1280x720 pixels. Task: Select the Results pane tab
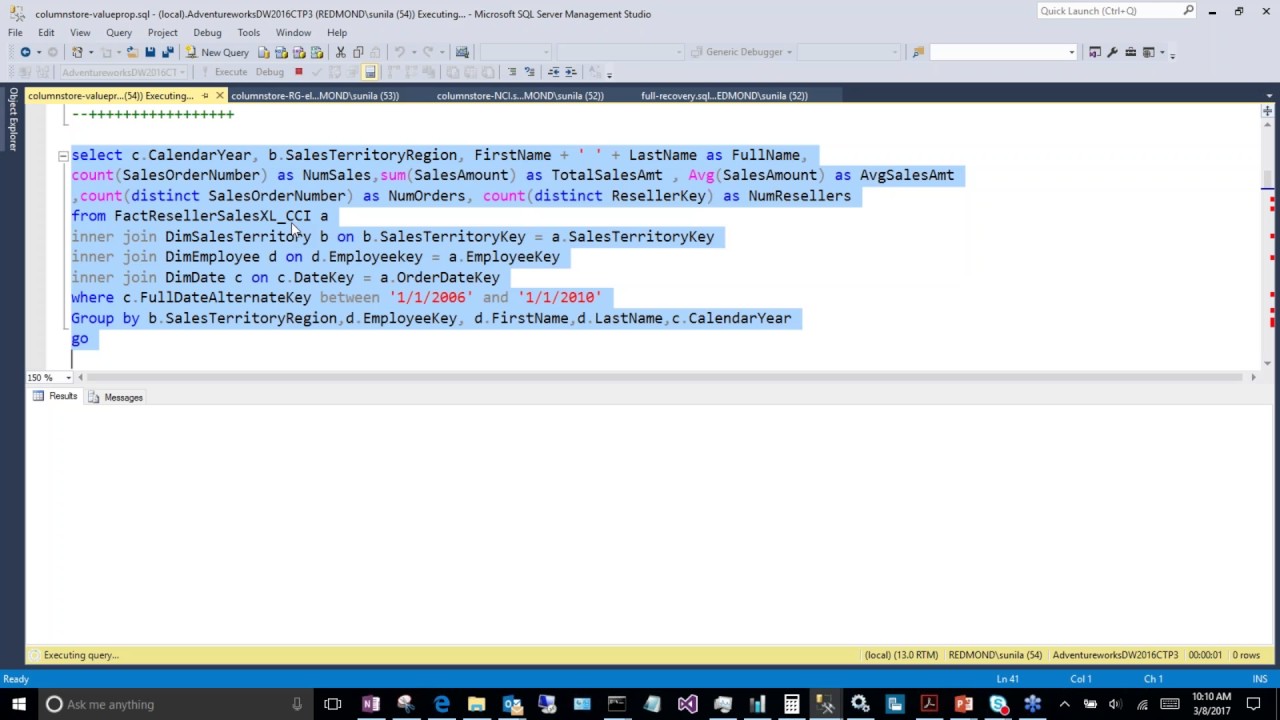point(54,397)
